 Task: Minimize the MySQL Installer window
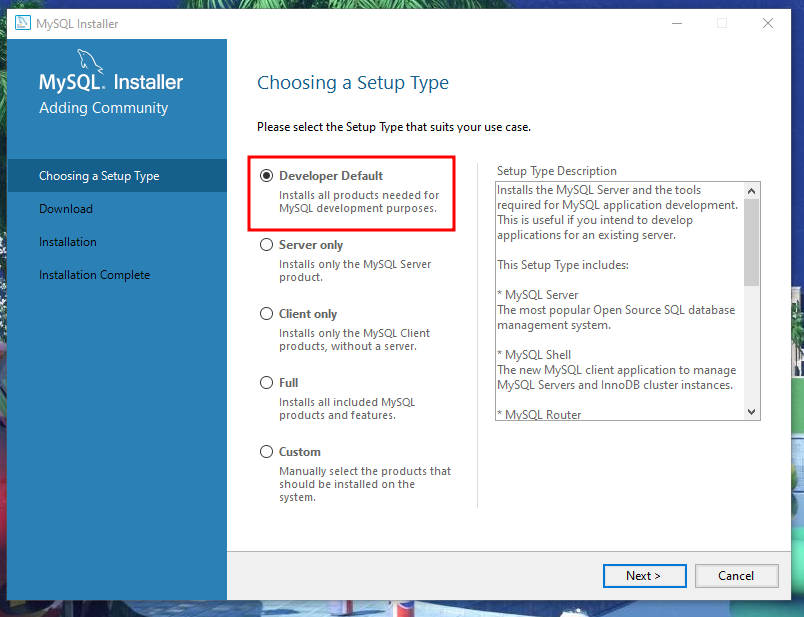[677, 23]
